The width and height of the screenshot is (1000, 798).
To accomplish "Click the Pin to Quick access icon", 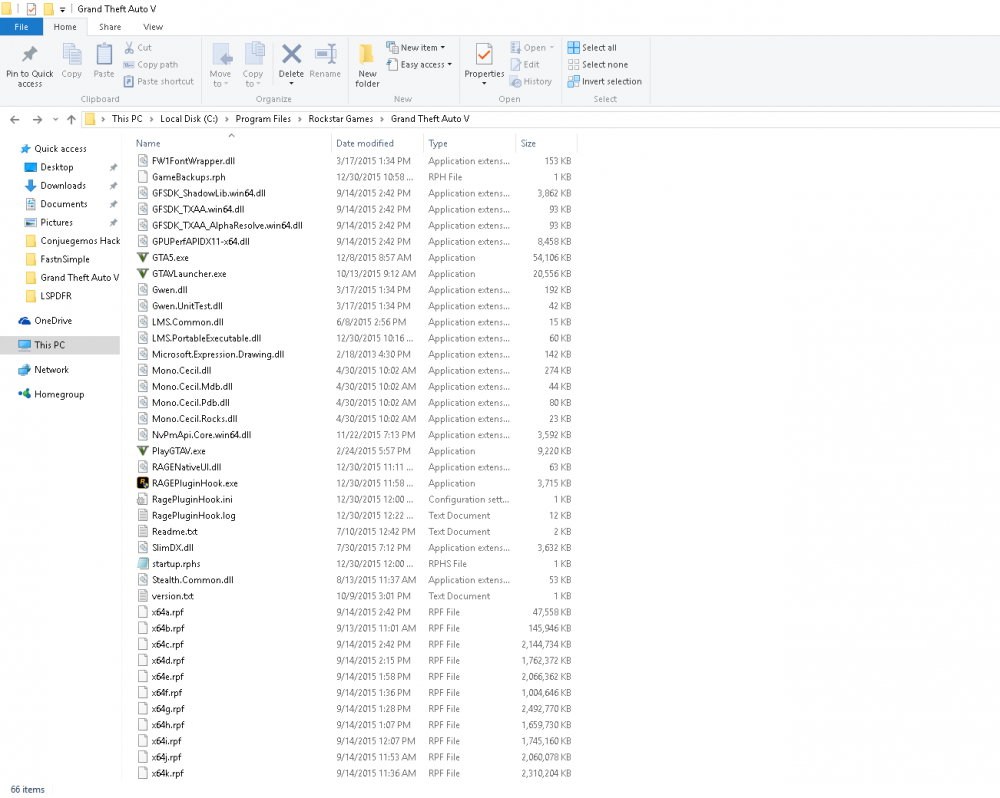I will pyautogui.click(x=29, y=55).
